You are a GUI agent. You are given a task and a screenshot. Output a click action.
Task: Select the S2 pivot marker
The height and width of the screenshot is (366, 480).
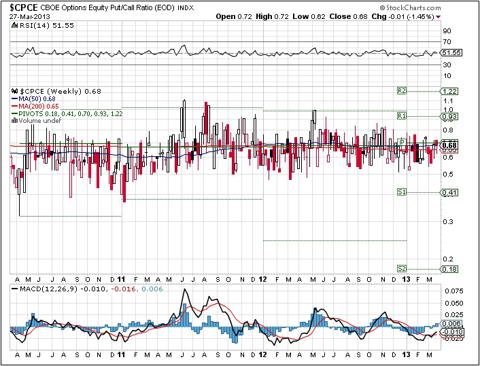[402, 268]
